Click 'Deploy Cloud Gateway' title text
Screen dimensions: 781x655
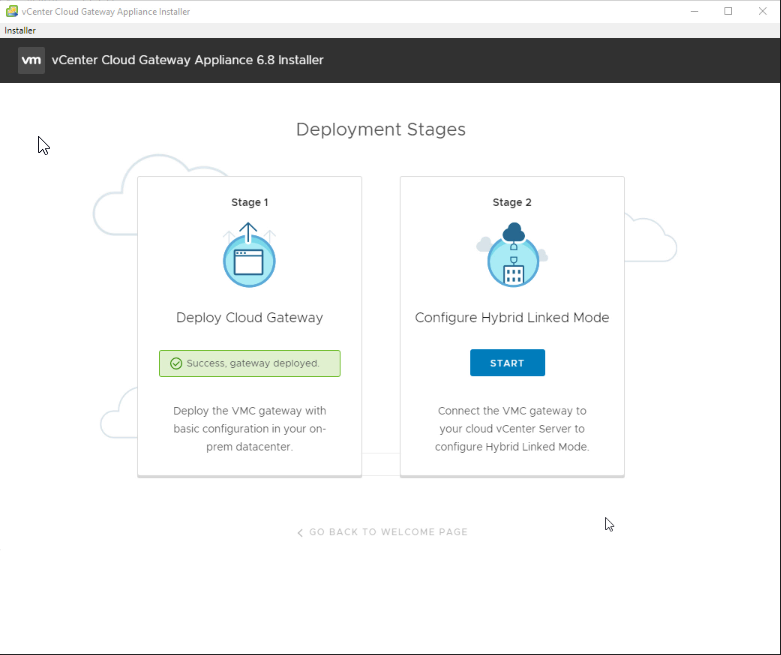pos(250,317)
